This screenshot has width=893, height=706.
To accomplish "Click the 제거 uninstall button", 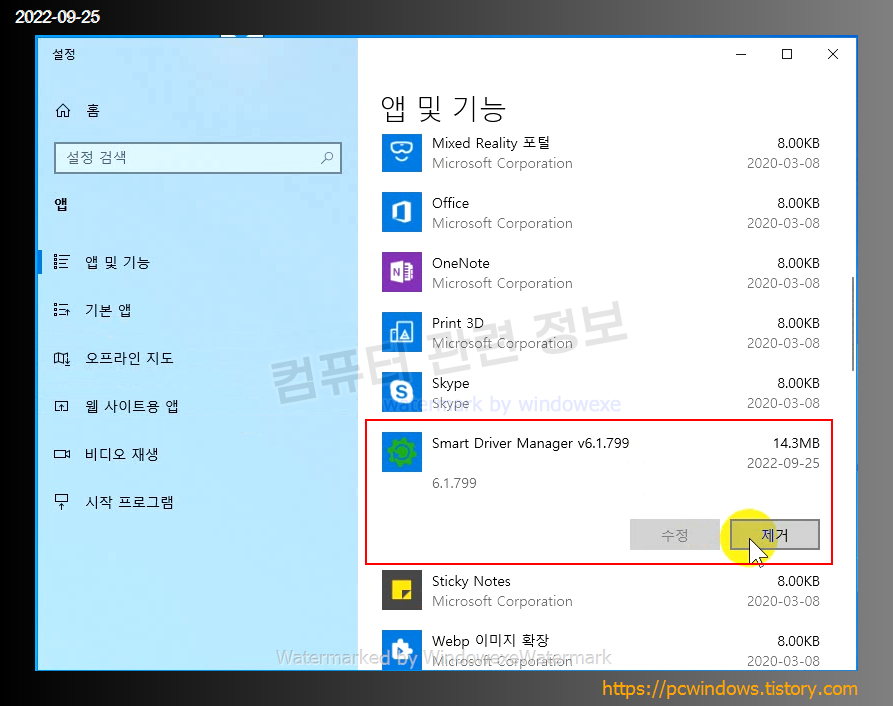I will (x=775, y=535).
